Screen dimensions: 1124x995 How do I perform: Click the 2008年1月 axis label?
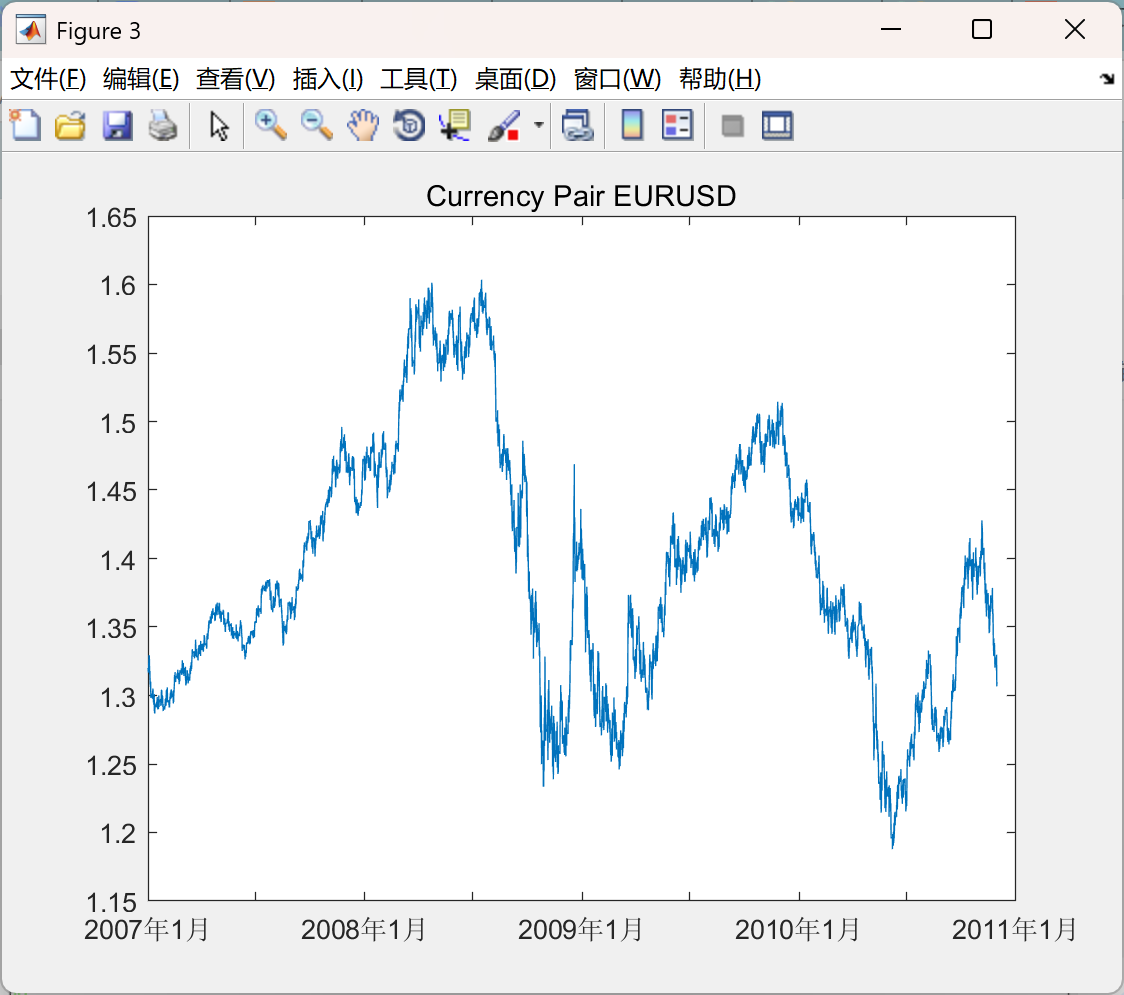[x=363, y=930]
